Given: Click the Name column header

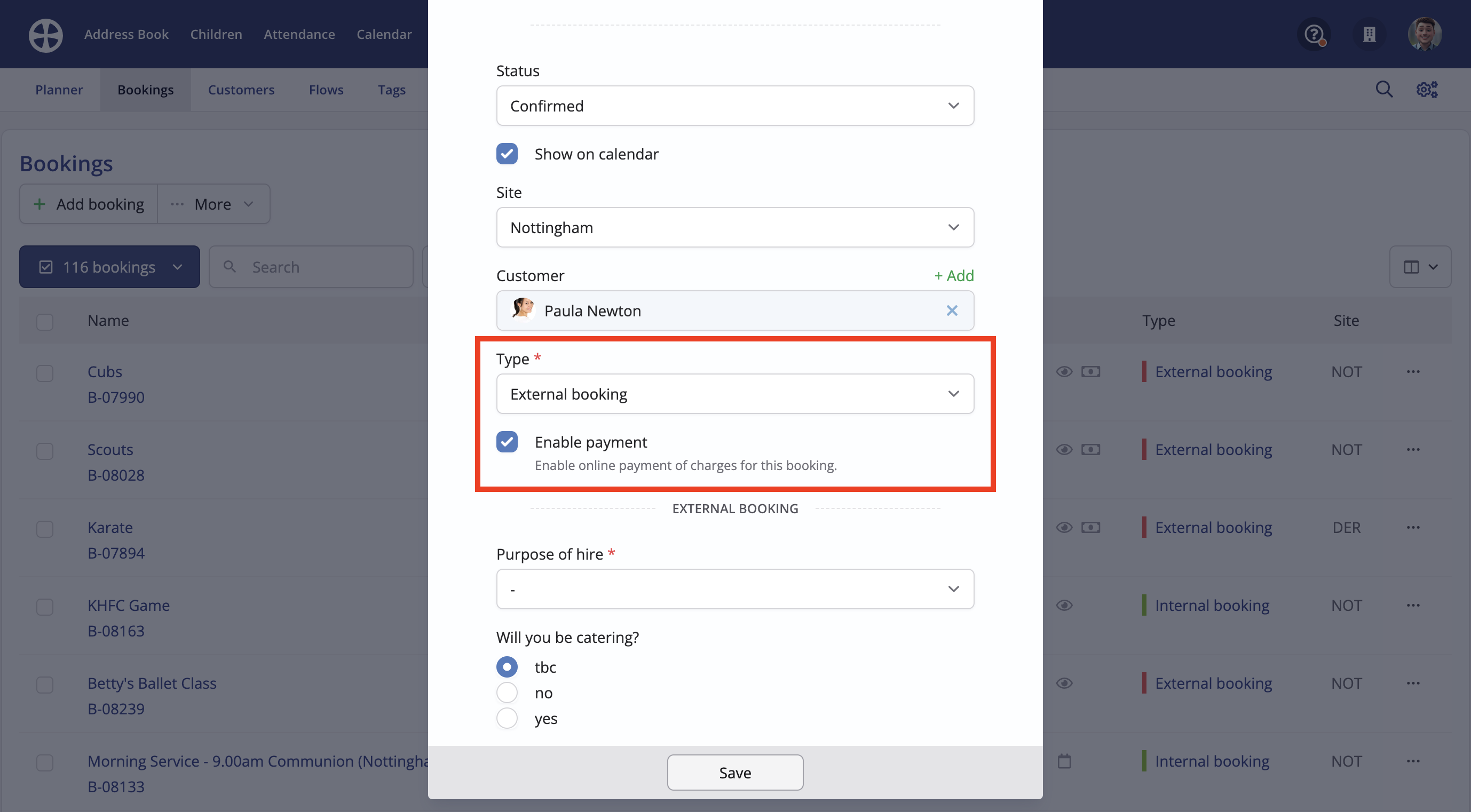Looking at the screenshot, I should coord(108,321).
